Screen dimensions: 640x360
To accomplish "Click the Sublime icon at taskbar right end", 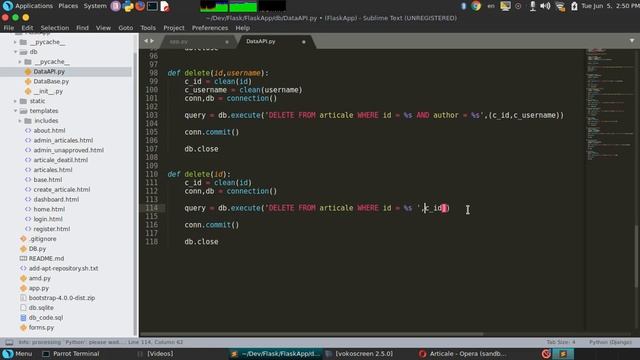I will tap(563, 354).
